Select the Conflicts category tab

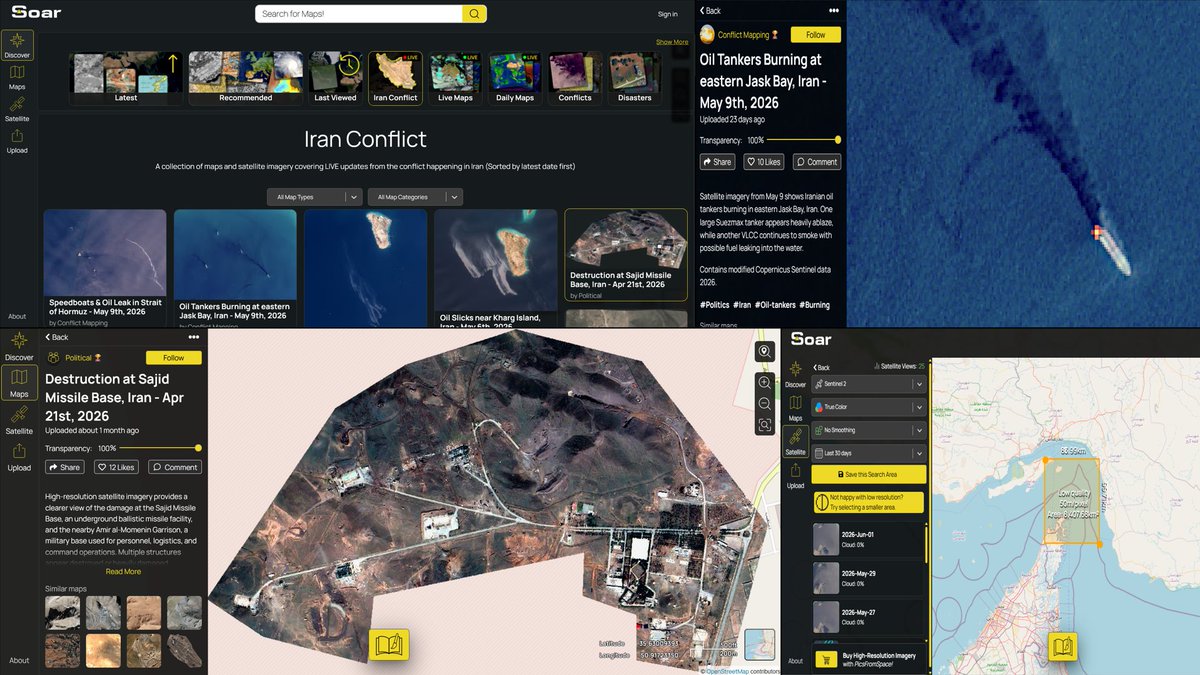point(575,78)
